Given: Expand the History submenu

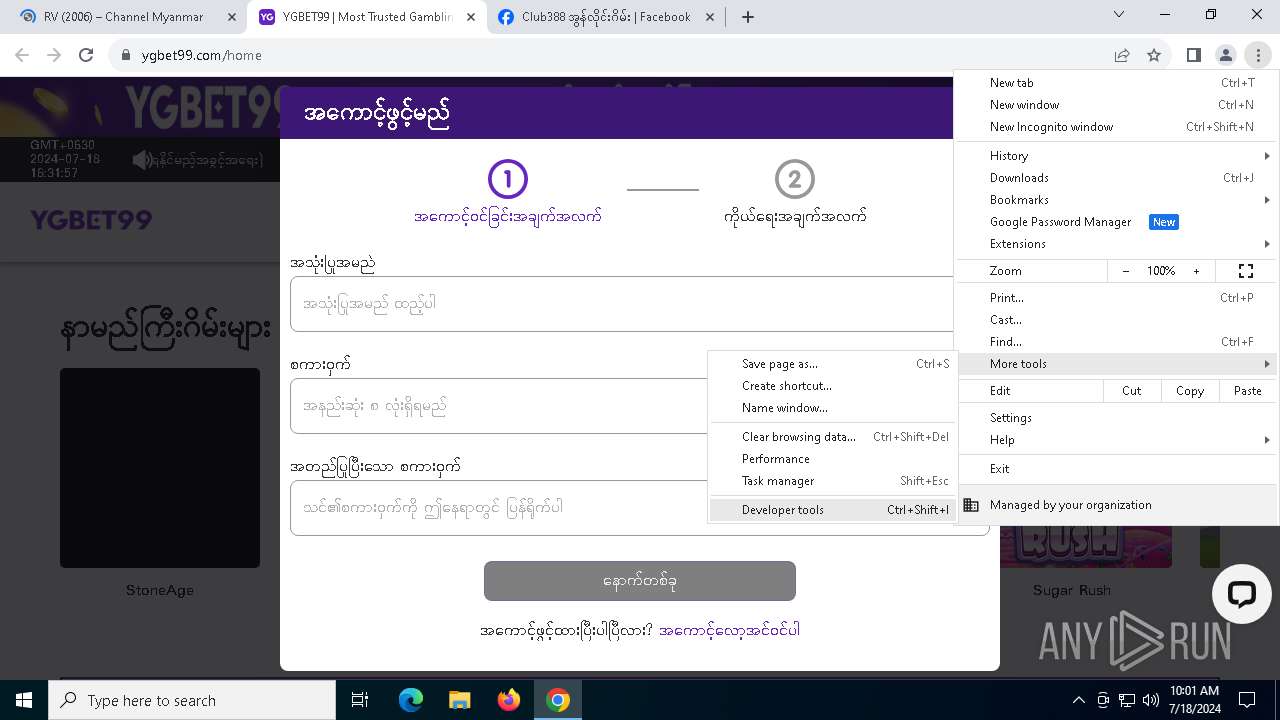Looking at the screenshot, I should point(1118,156).
